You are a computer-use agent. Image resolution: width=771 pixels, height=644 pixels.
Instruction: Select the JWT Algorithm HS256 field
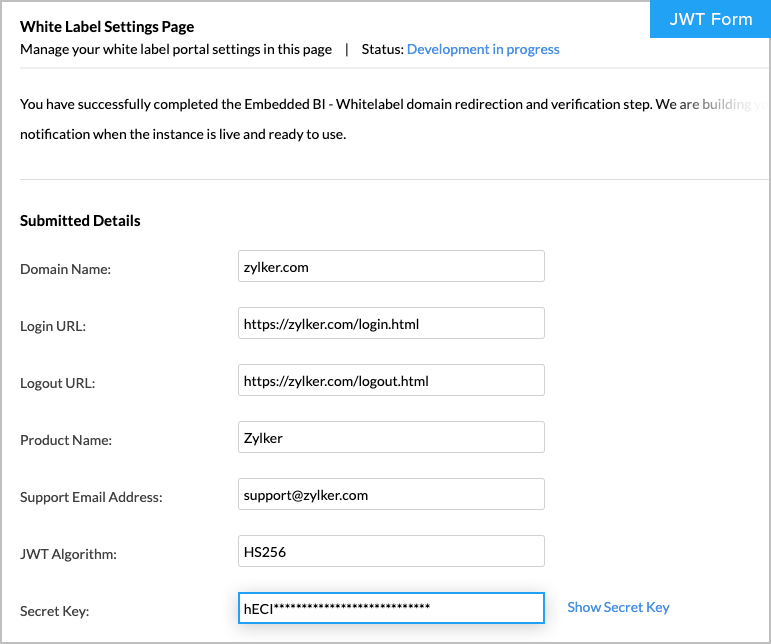pyautogui.click(x=391, y=551)
